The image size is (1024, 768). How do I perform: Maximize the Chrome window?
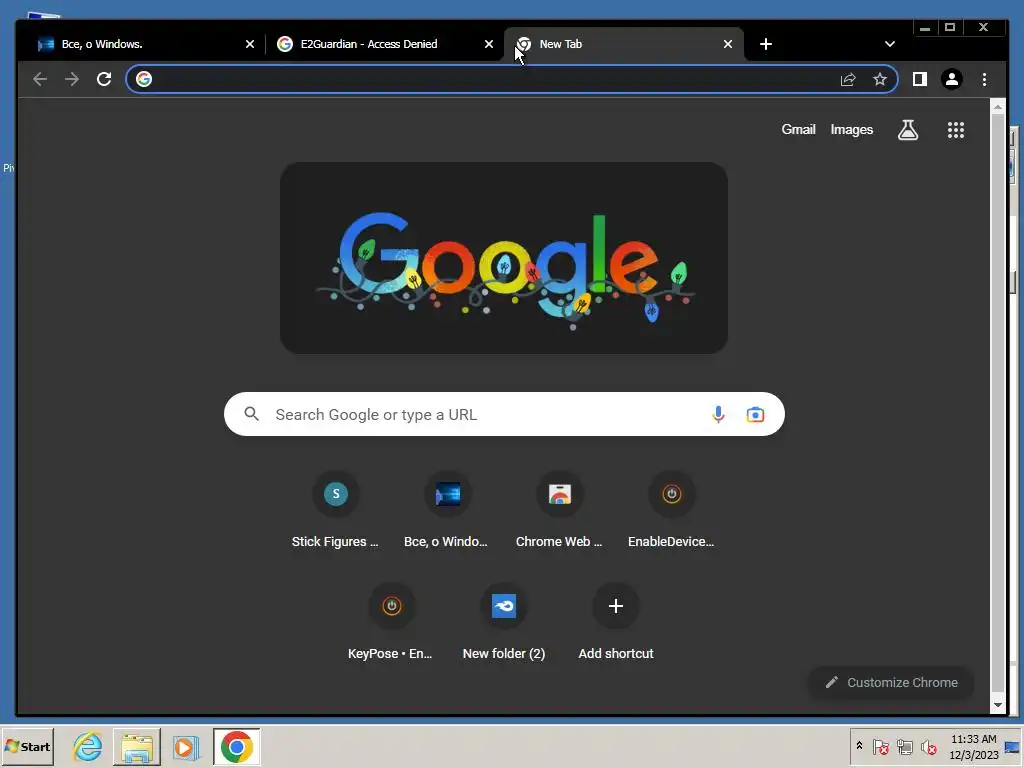point(950,27)
